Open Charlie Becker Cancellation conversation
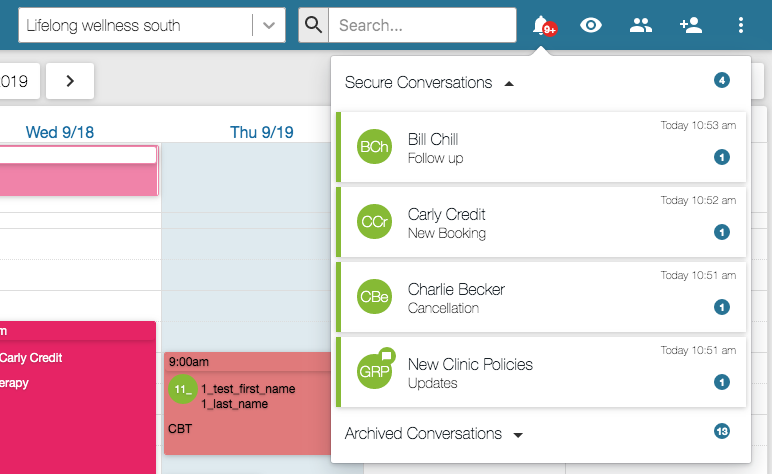Viewport: 772px width, 474px height. pos(541,297)
